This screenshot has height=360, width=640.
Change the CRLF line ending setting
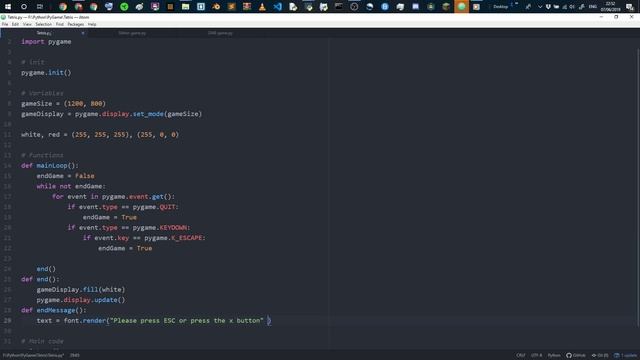pos(521,355)
